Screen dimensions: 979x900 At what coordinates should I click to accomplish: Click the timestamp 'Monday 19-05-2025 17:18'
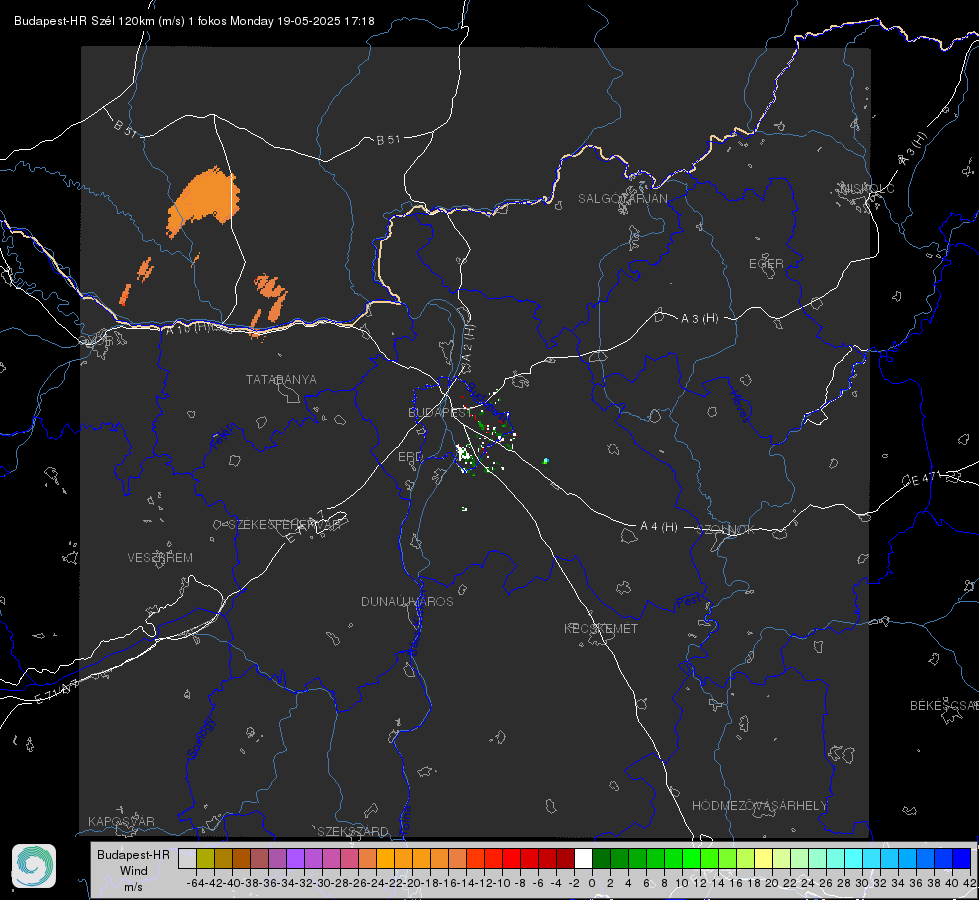(x=302, y=21)
